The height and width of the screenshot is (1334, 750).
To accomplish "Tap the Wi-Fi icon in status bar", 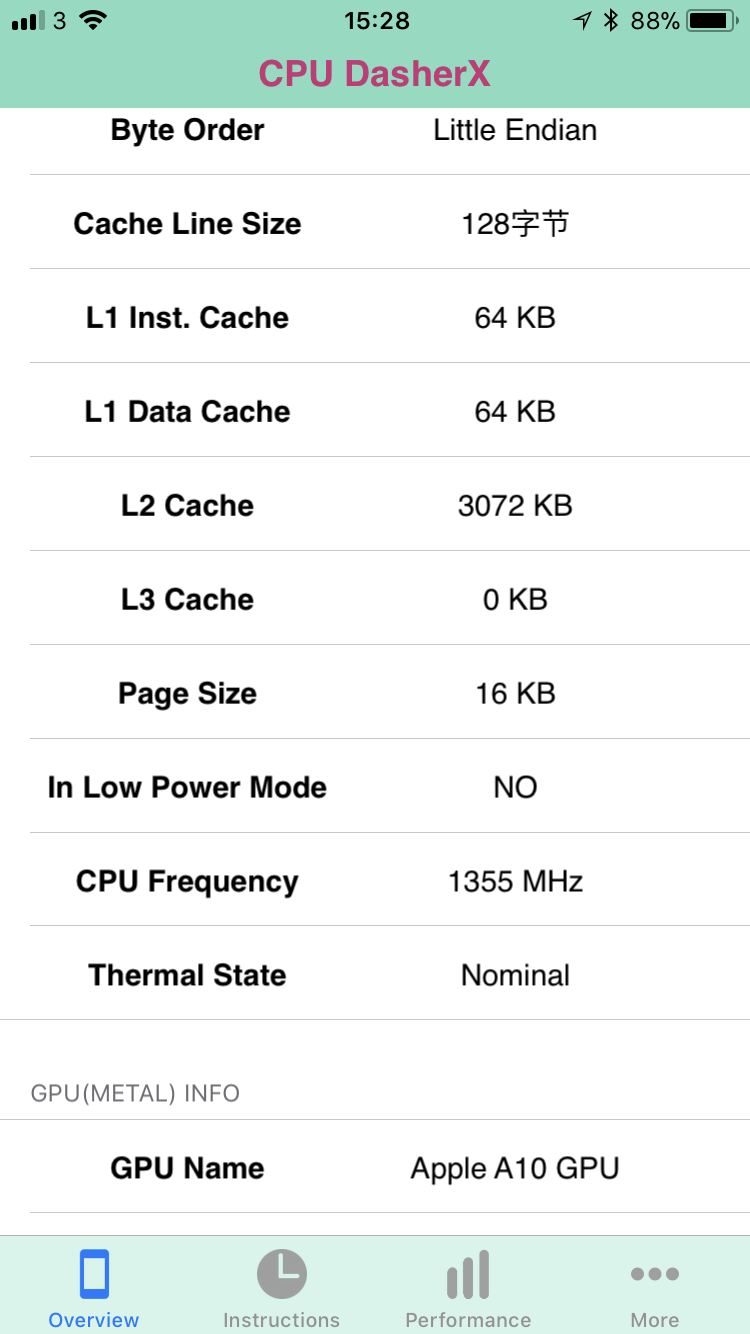I will click(93, 20).
